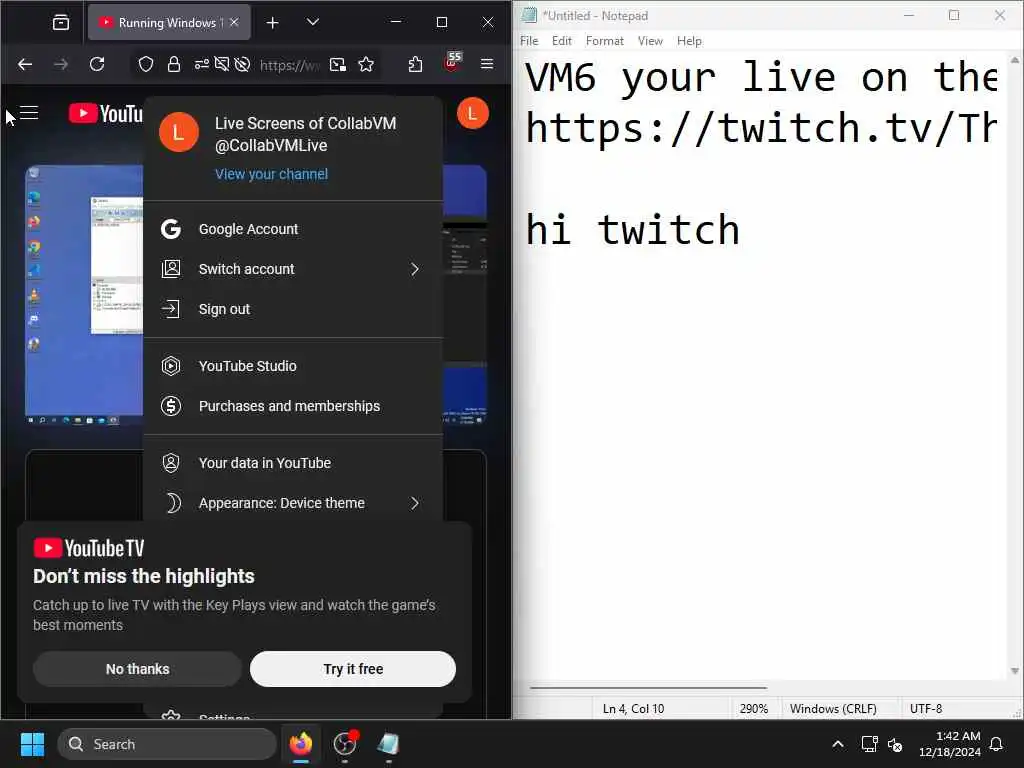This screenshot has width=1024, height=768.
Task: Click the orange L avatar in YouTube header
Action: [x=473, y=114]
